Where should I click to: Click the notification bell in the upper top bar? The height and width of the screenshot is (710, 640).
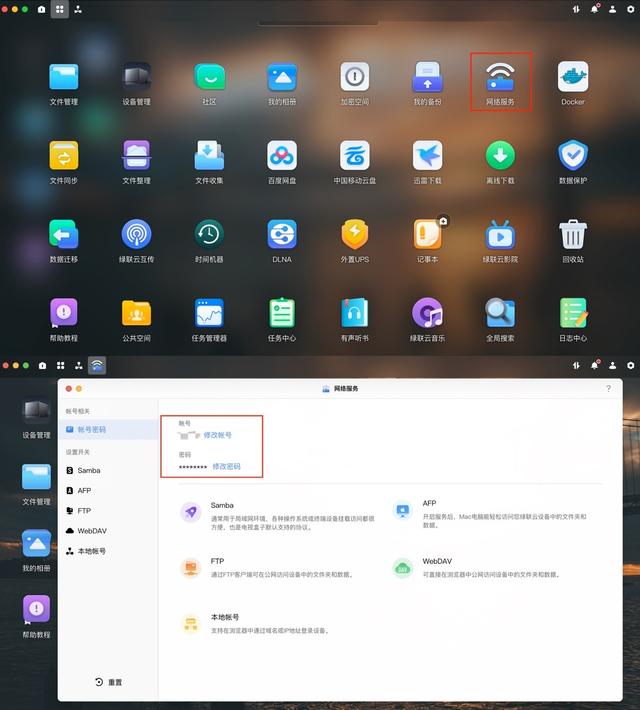click(x=595, y=9)
